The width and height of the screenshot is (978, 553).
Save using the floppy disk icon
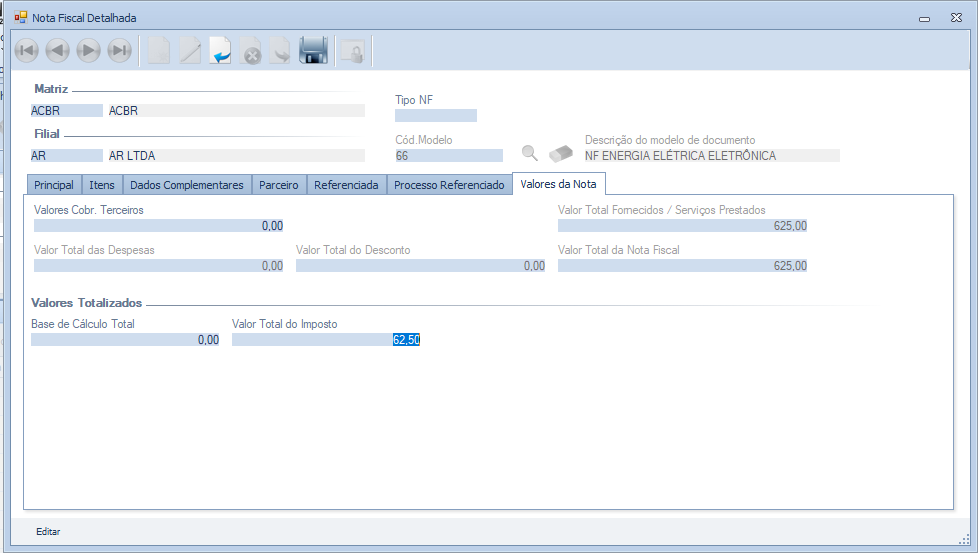click(313, 50)
